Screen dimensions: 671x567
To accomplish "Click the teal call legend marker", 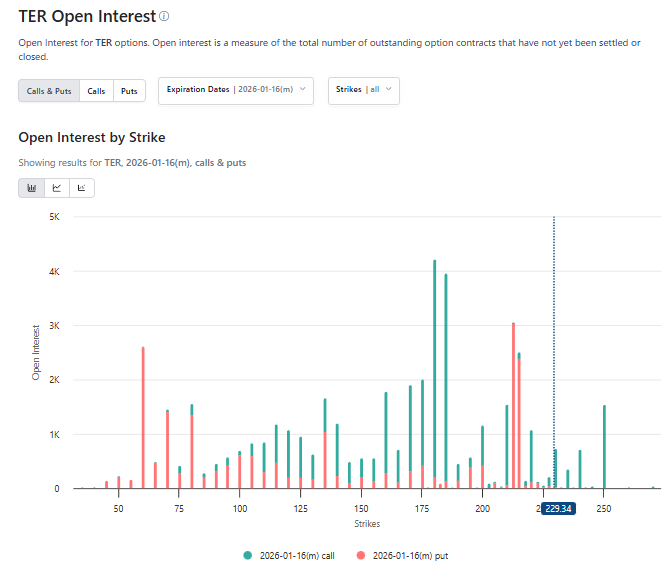I will (x=247, y=554).
